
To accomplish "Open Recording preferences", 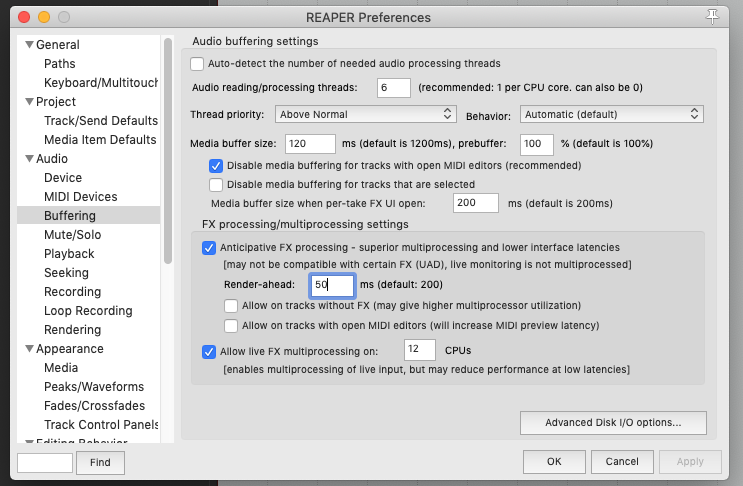I will tap(72, 291).
